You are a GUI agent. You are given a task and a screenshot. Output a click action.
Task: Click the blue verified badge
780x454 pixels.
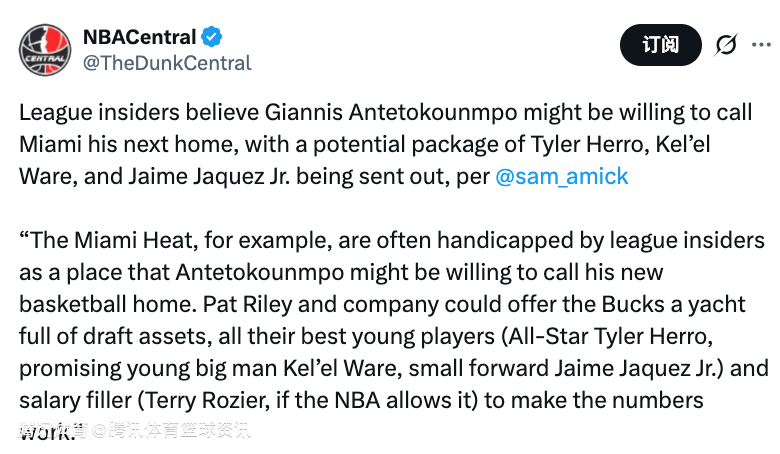pos(212,37)
